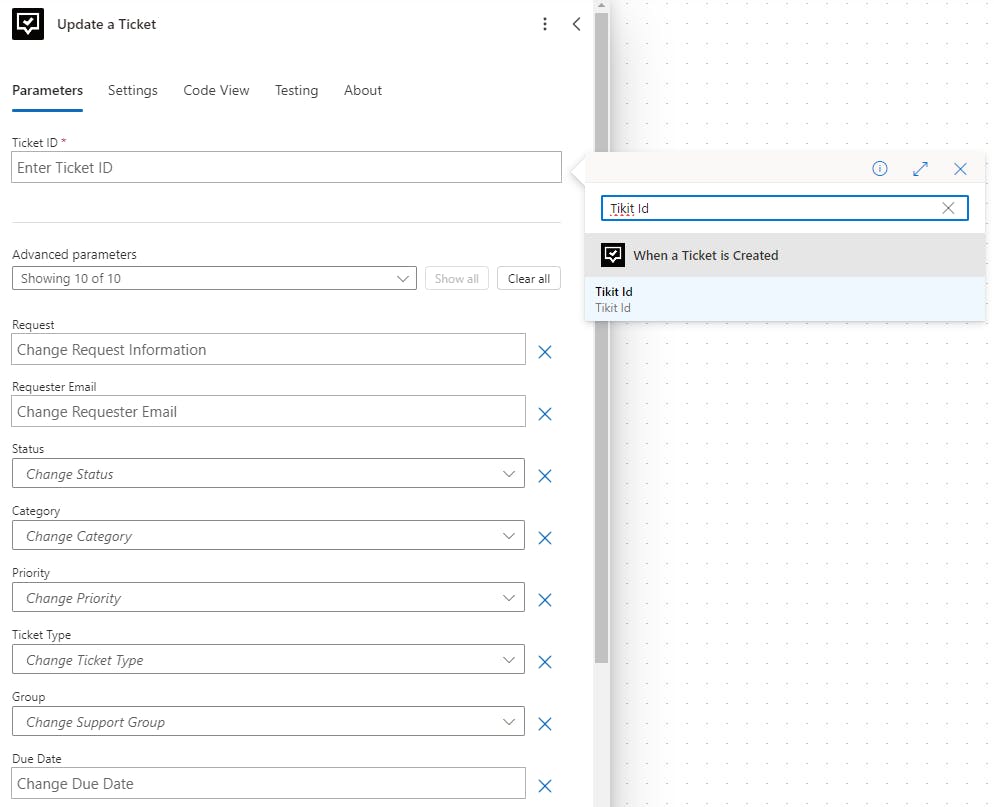The image size is (994, 807).
Task: Switch to the Settings tab
Action: point(133,90)
